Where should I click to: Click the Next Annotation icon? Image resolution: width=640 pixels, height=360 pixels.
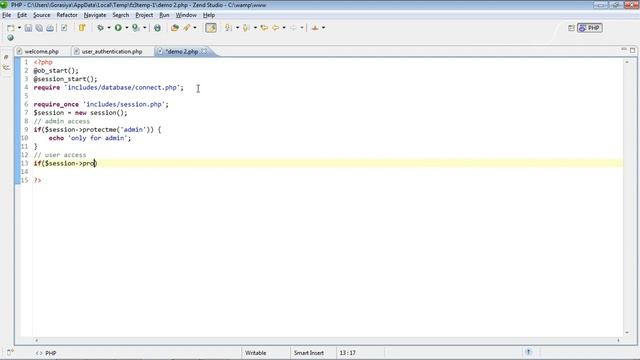coord(229,28)
